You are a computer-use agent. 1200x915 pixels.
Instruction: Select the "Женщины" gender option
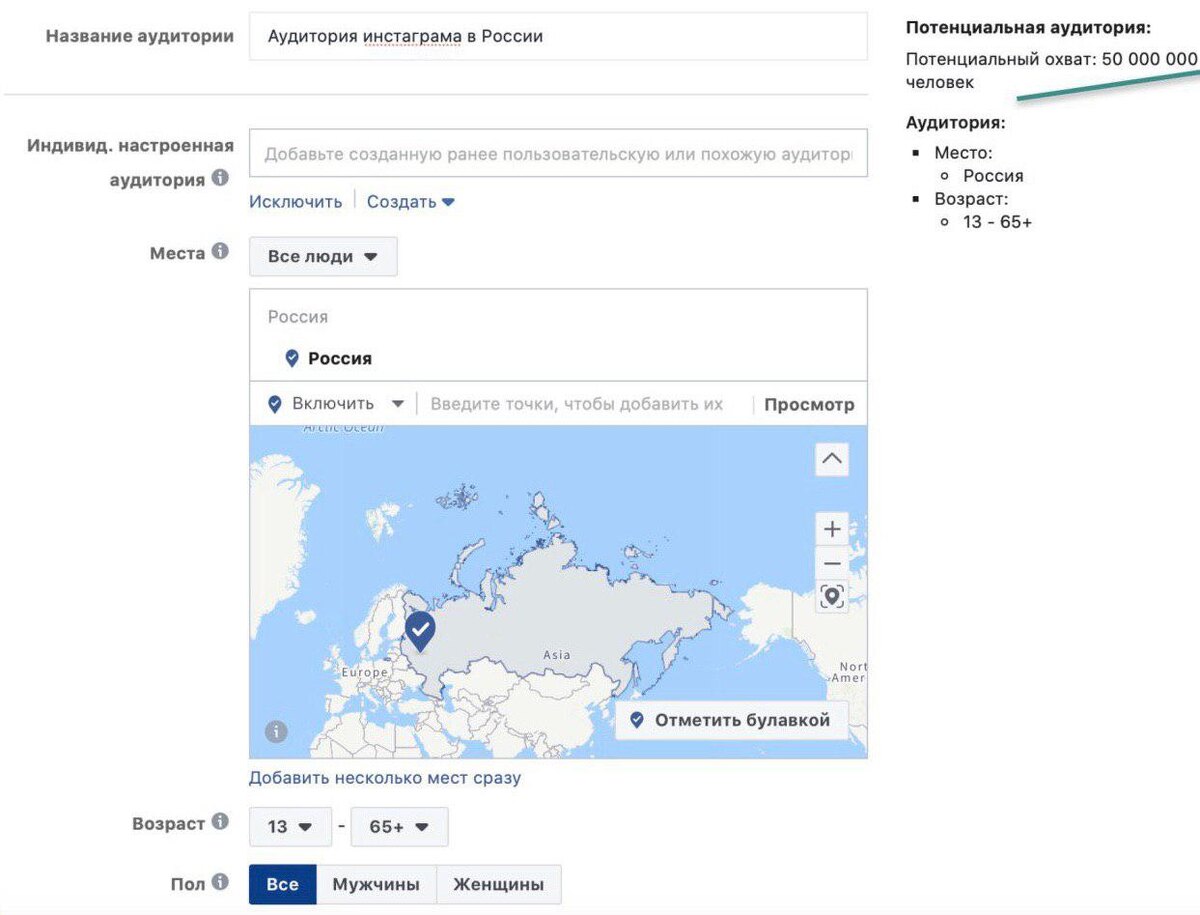coord(499,884)
